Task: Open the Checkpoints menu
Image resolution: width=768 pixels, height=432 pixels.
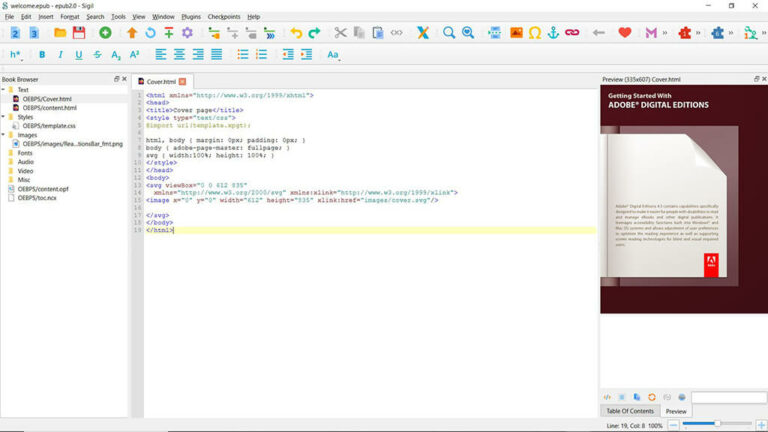Action: tap(223, 17)
